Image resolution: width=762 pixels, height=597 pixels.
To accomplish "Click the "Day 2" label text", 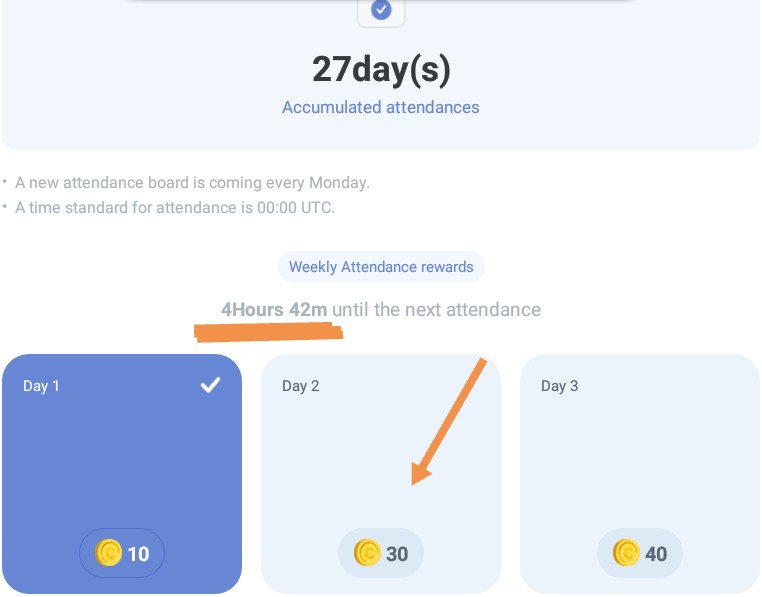I will (x=301, y=386).
